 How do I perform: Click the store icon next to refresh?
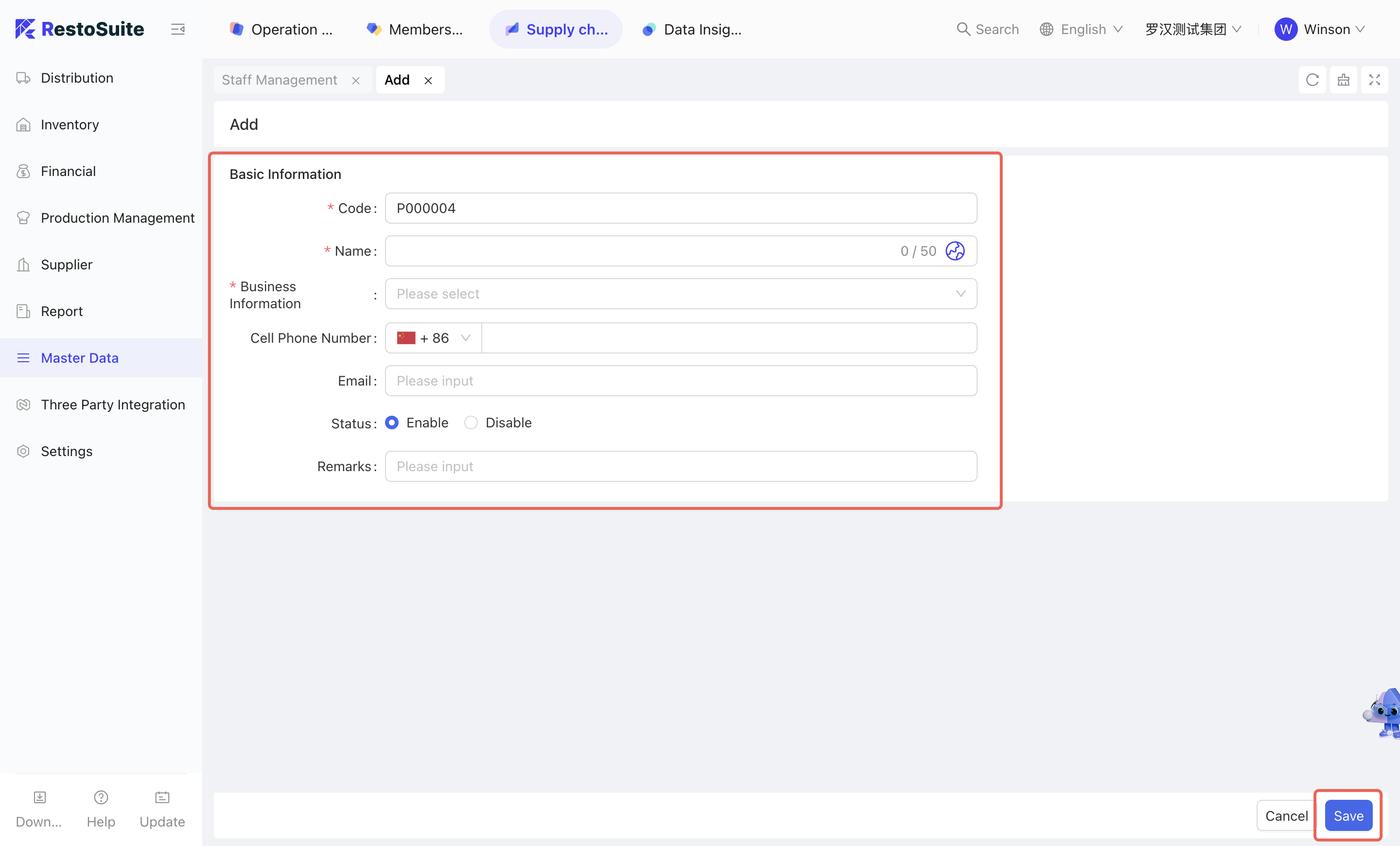1343,80
